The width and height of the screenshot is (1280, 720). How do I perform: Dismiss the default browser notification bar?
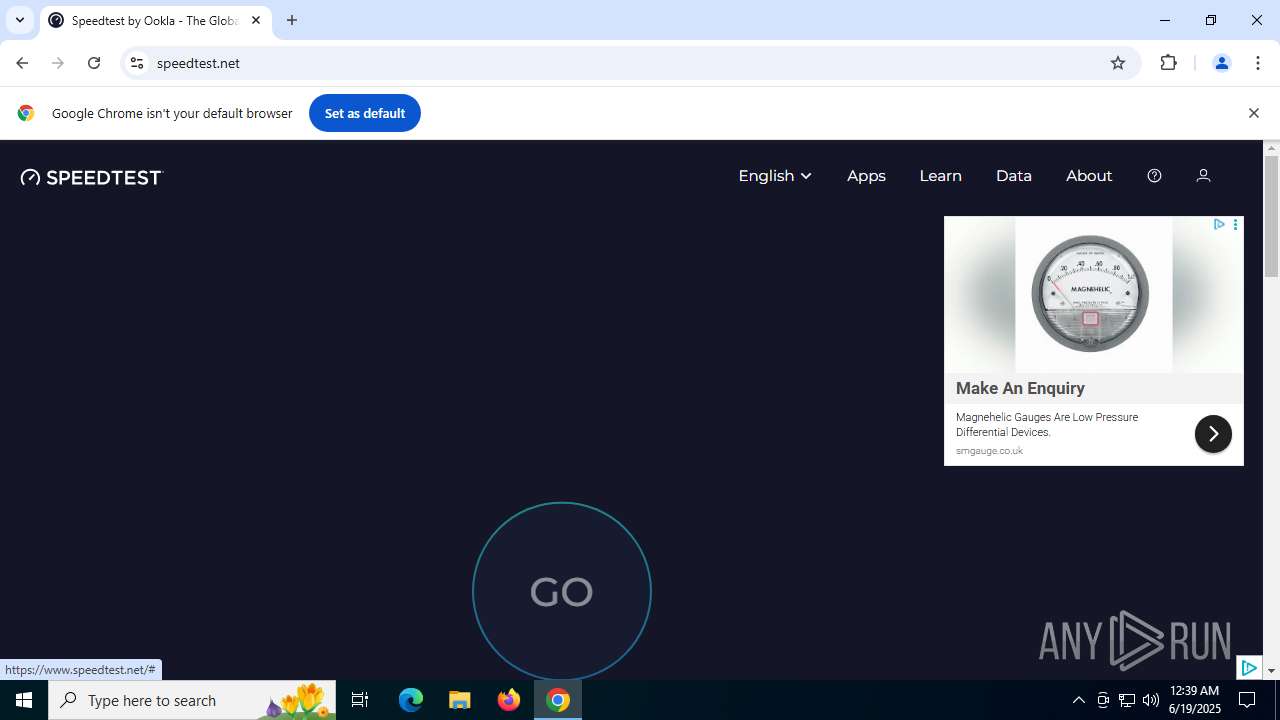click(x=1253, y=113)
